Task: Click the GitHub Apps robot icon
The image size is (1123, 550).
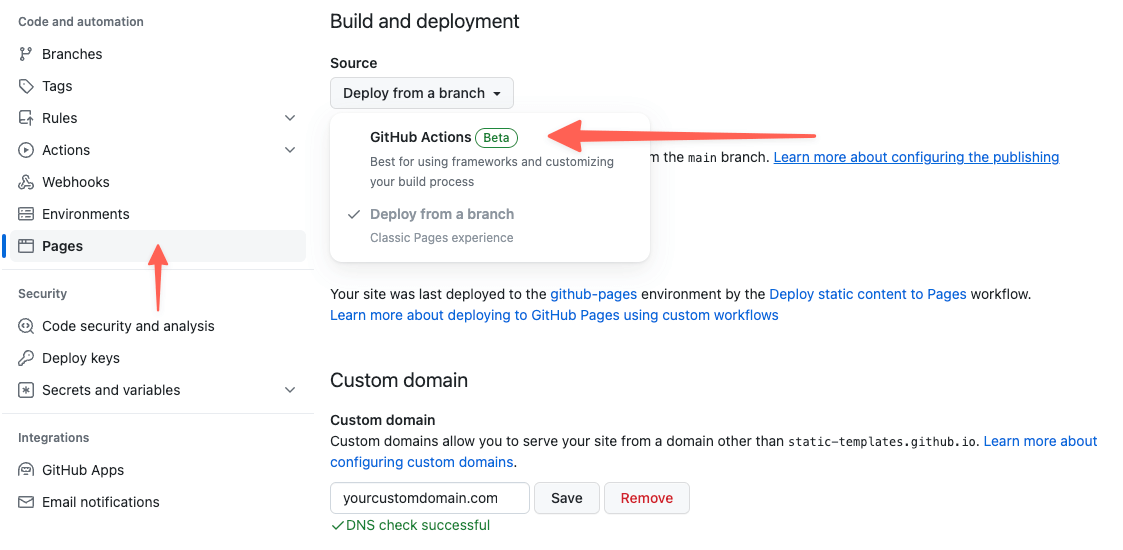Action: pos(26,470)
